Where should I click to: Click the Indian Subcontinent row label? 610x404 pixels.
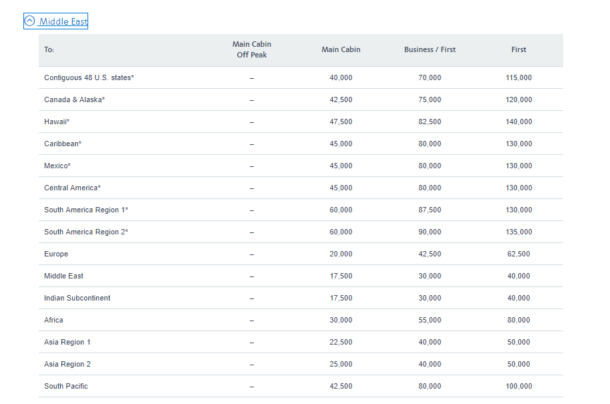[77, 298]
